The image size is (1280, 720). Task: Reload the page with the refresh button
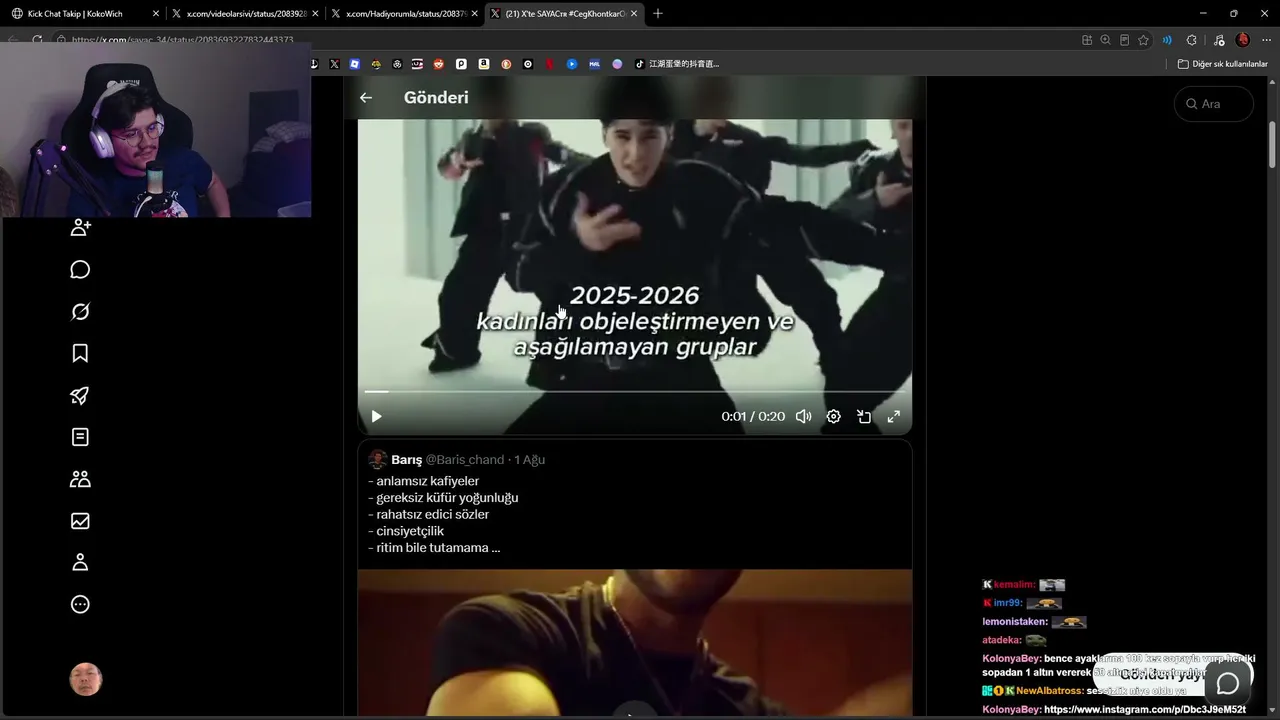pos(37,40)
